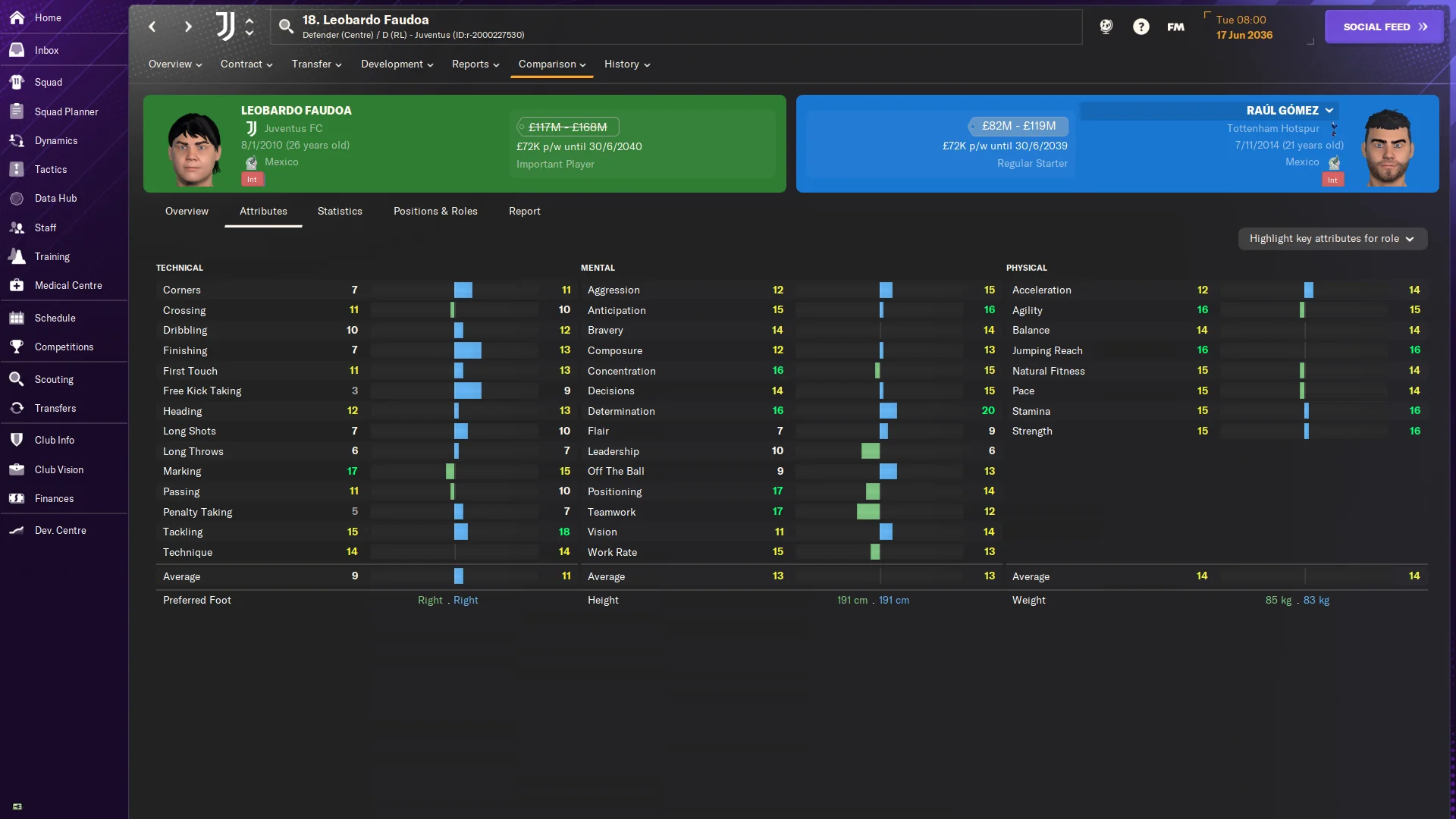The image size is (1456, 819).
Task: Click the Tottenham Hotspur club link
Action: (x=1272, y=129)
